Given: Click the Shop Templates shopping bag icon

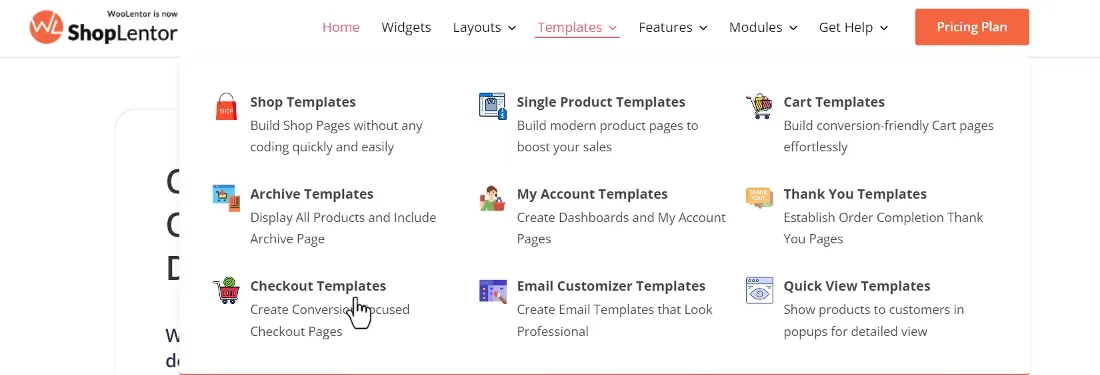Looking at the screenshot, I should click(226, 107).
